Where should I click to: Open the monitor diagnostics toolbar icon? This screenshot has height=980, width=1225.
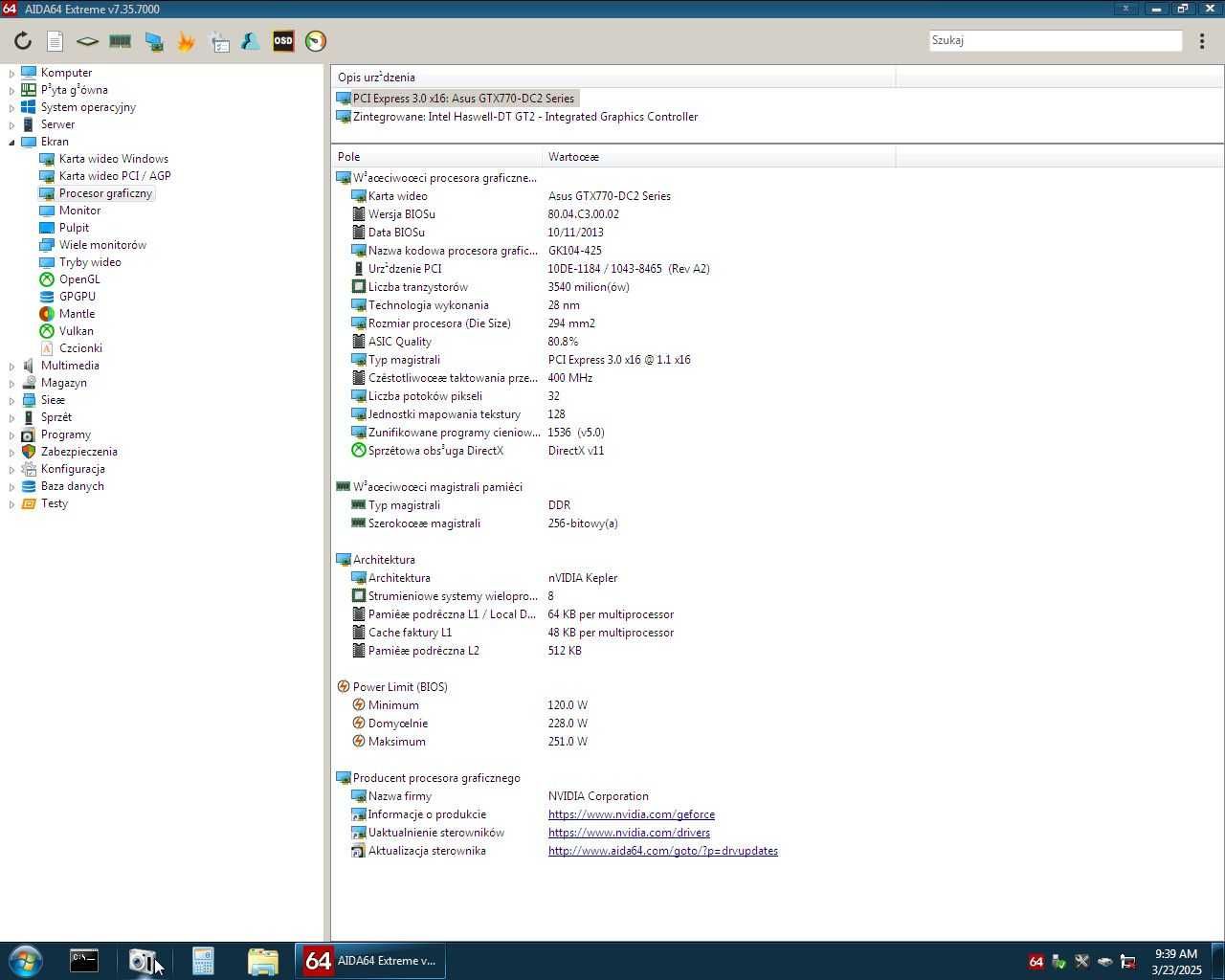(153, 41)
